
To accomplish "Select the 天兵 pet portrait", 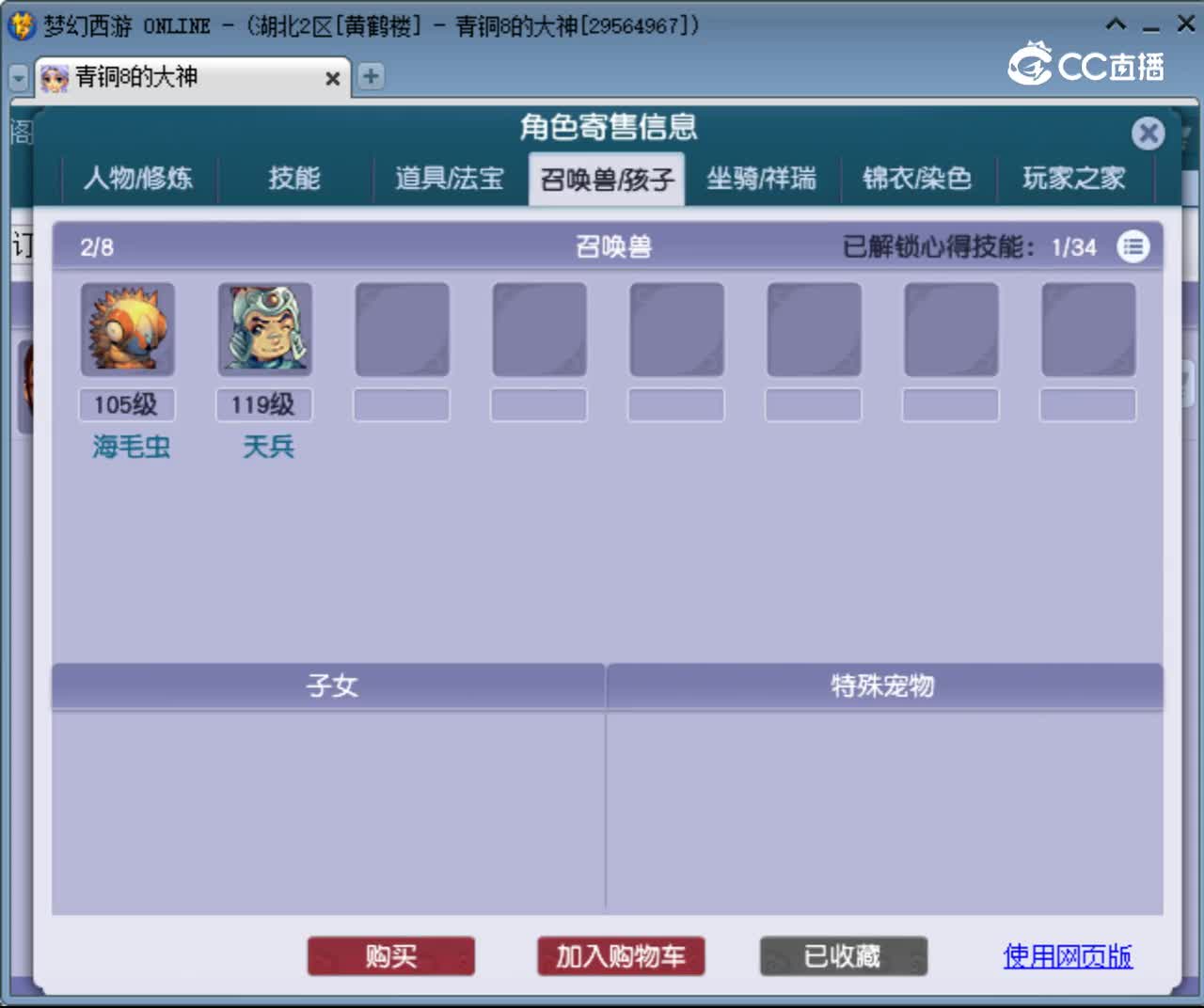I will coord(264,329).
